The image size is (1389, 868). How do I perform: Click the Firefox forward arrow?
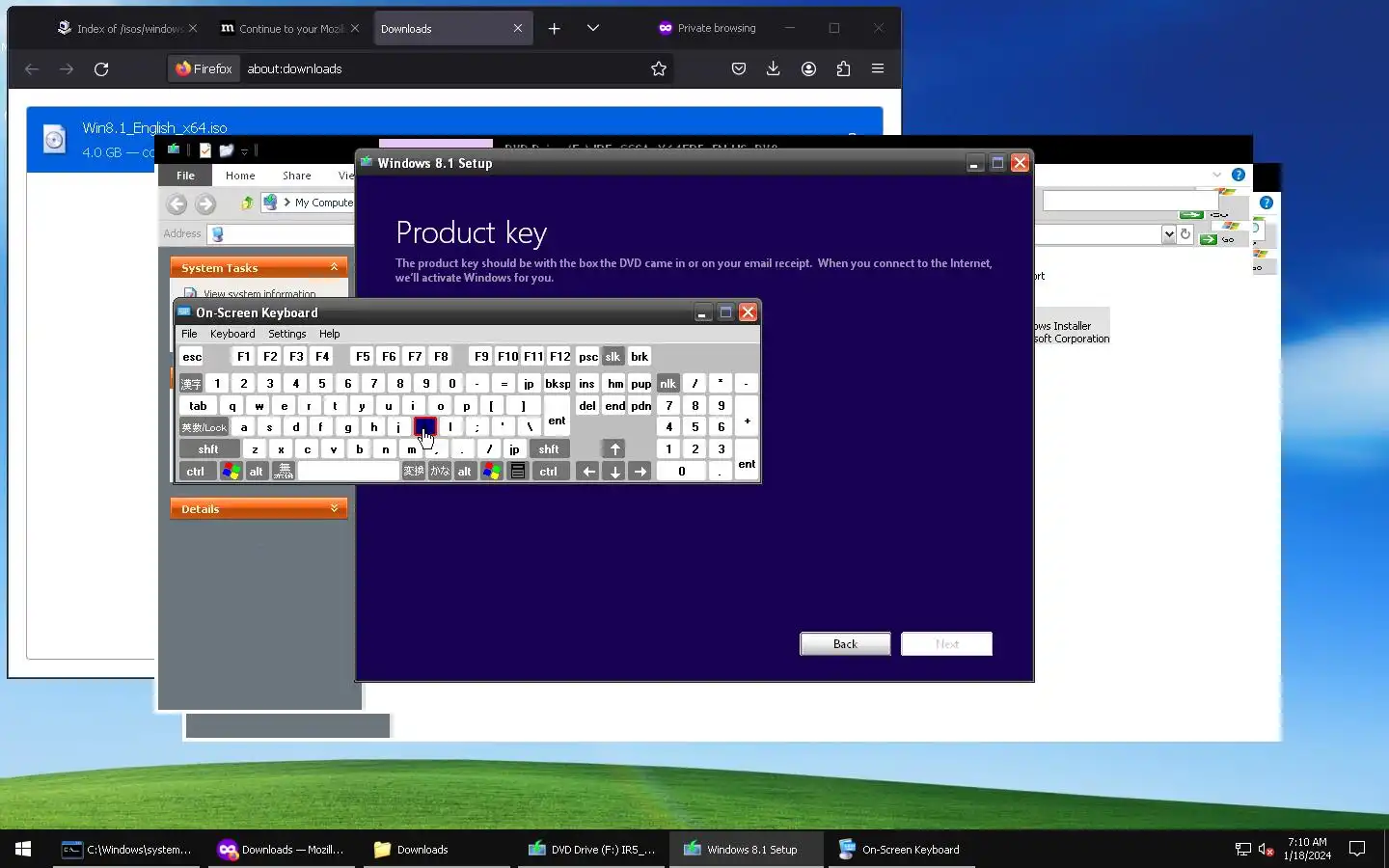click(x=67, y=68)
